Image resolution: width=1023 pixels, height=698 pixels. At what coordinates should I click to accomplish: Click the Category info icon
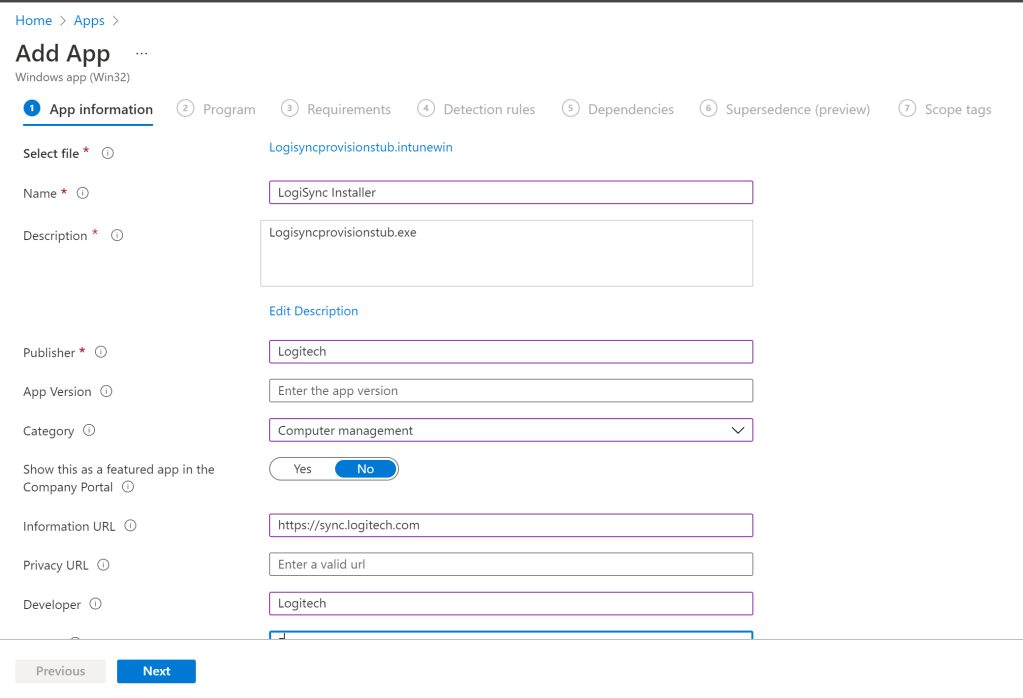click(89, 431)
